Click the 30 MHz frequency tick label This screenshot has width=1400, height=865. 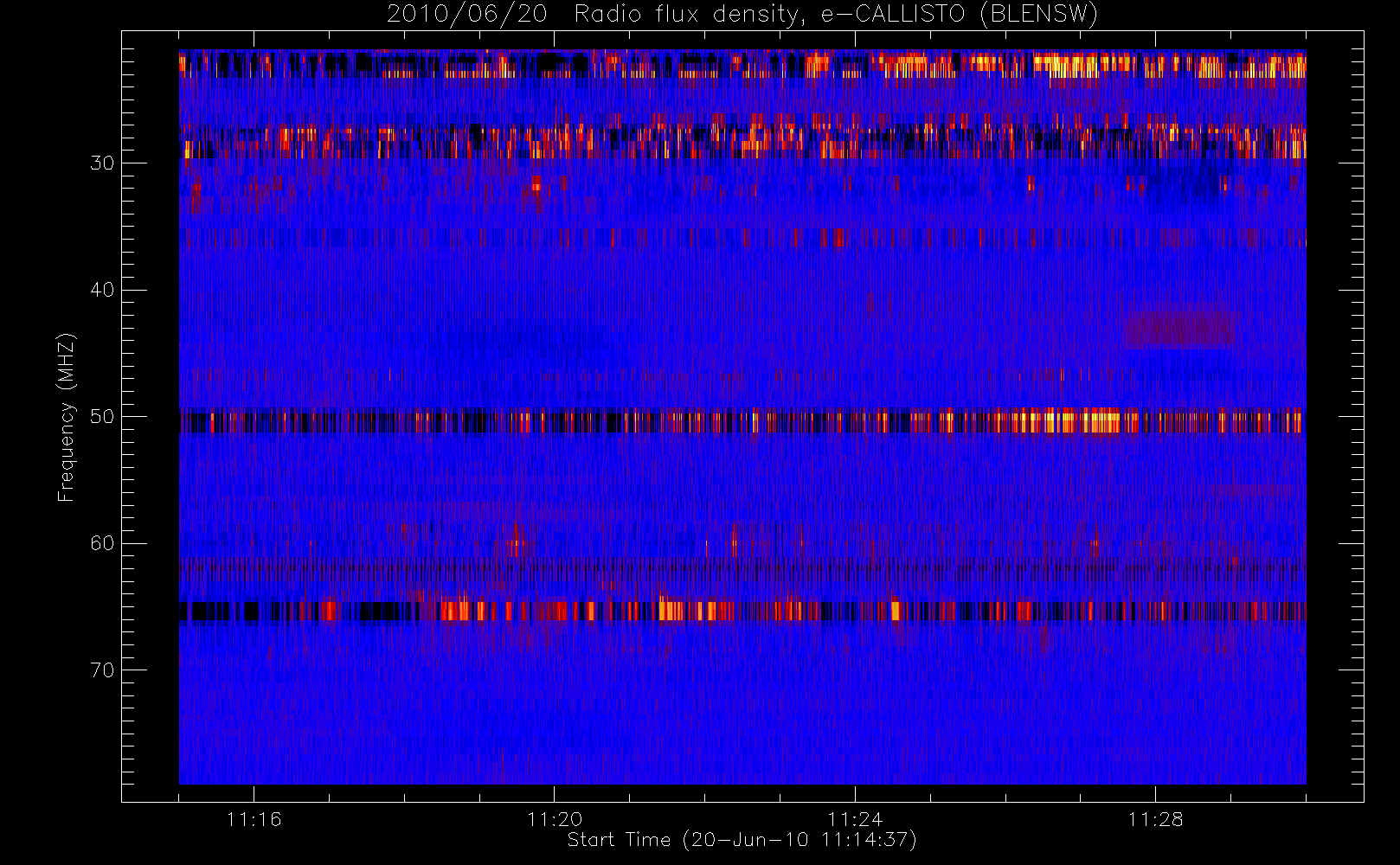coord(102,163)
